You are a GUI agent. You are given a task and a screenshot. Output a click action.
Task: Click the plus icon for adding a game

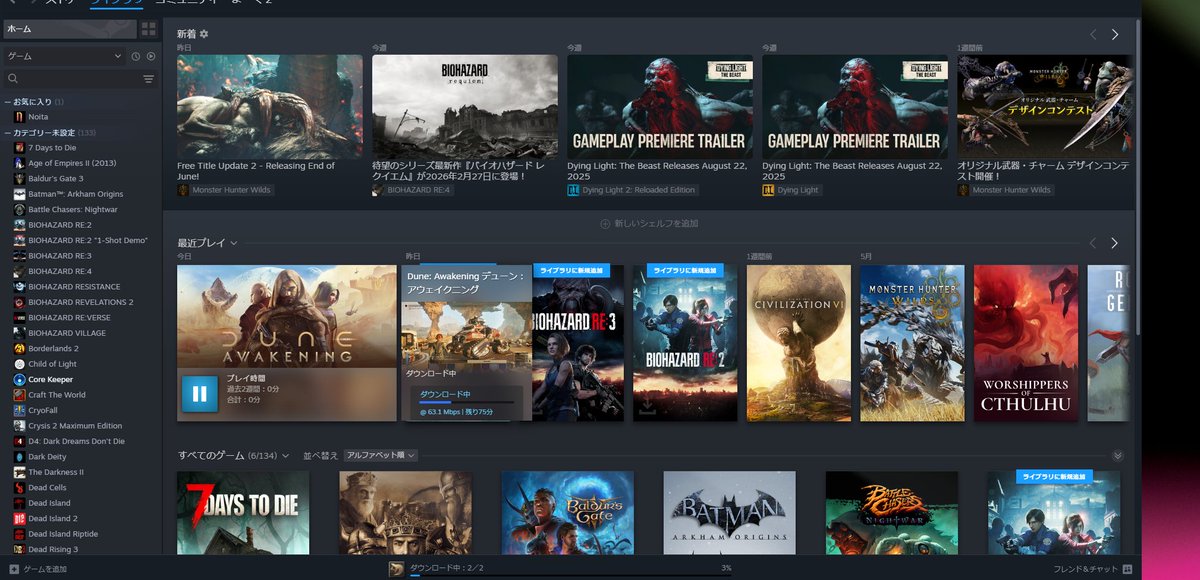13,569
